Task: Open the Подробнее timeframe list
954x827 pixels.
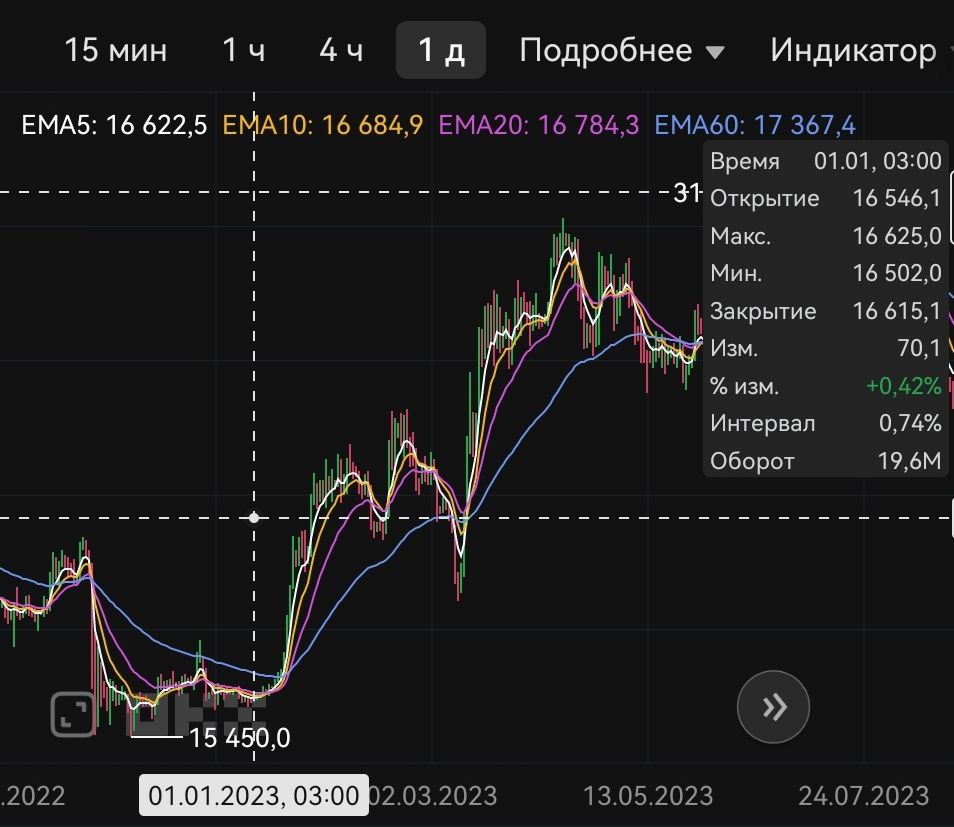Action: click(622, 50)
